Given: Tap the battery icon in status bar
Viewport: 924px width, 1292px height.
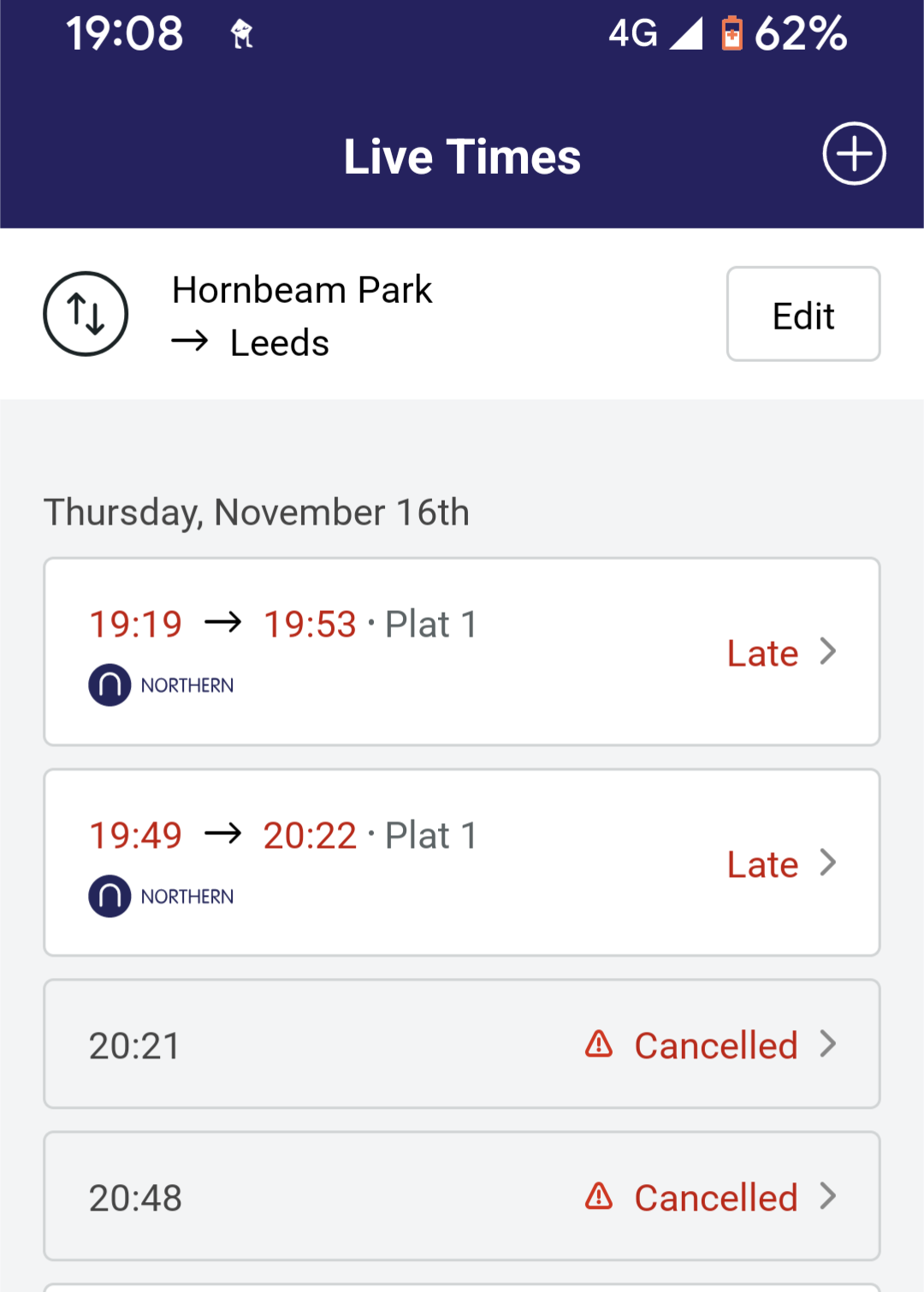Looking at the screenshot, I should pyautogui.click(x=731, y=34).
